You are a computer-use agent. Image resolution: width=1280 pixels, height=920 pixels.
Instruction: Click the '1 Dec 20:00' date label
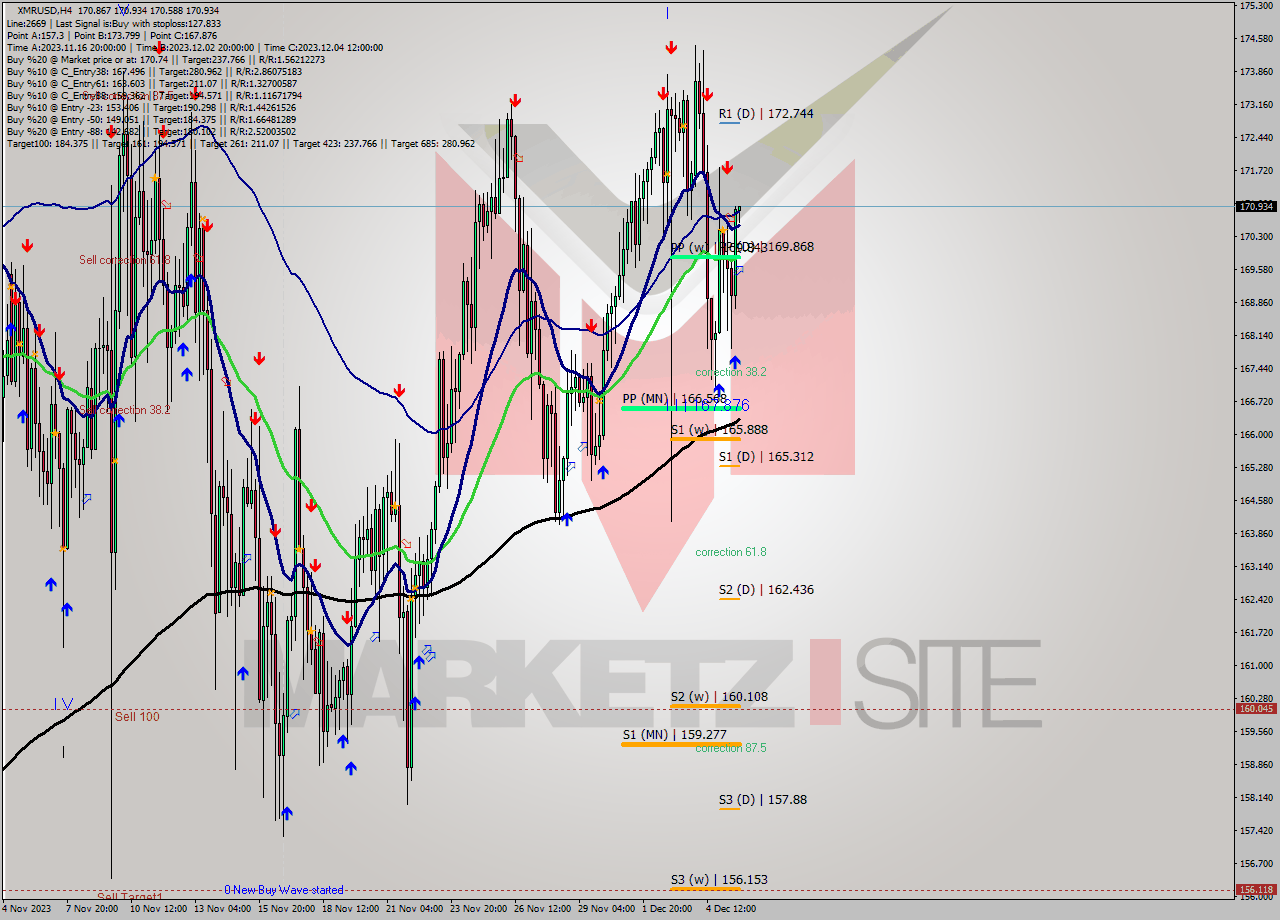[x=667, y=909]
